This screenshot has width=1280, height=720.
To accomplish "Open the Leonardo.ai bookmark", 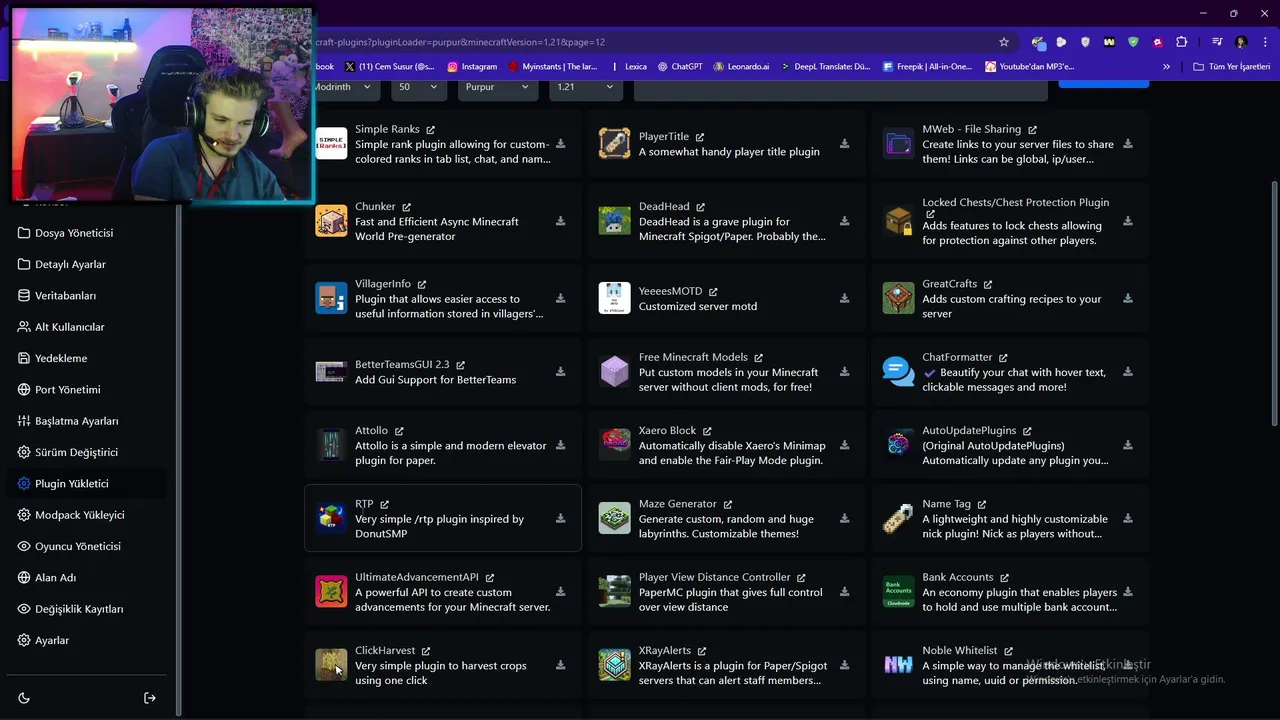I will pyautogui.click(x=741, y=67).
